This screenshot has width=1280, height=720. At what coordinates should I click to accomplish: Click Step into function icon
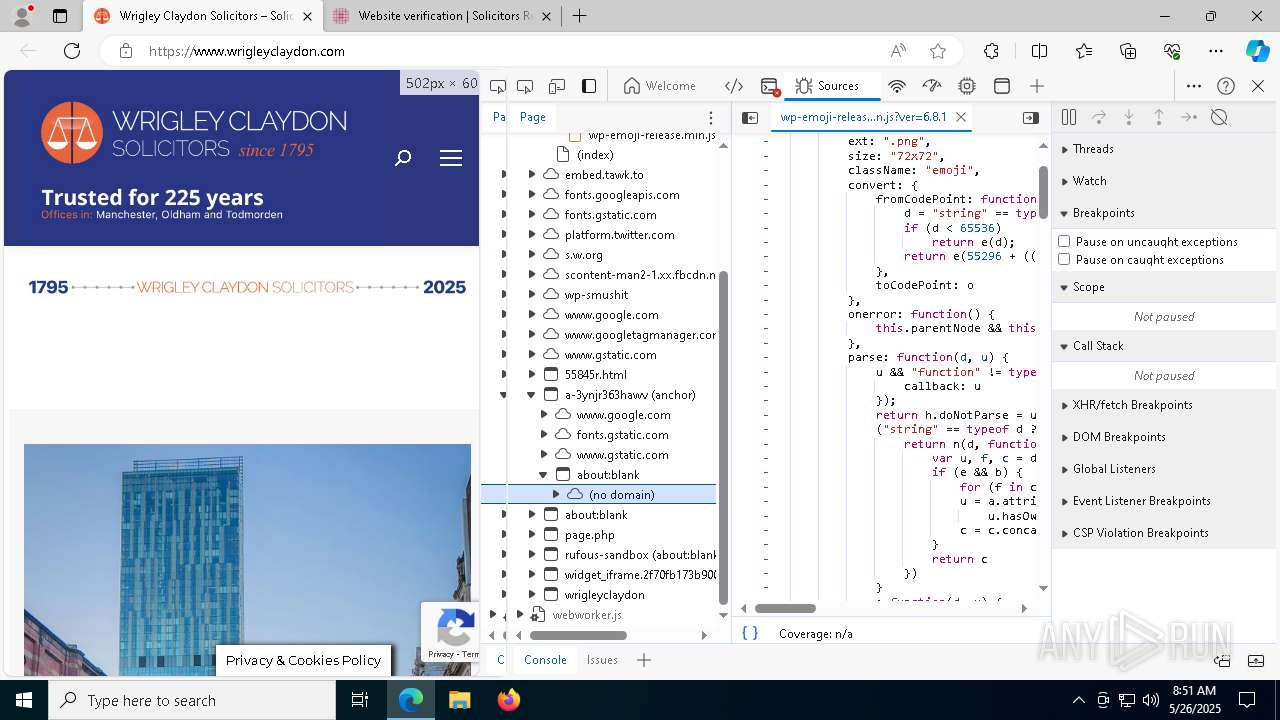point(1129,117)
